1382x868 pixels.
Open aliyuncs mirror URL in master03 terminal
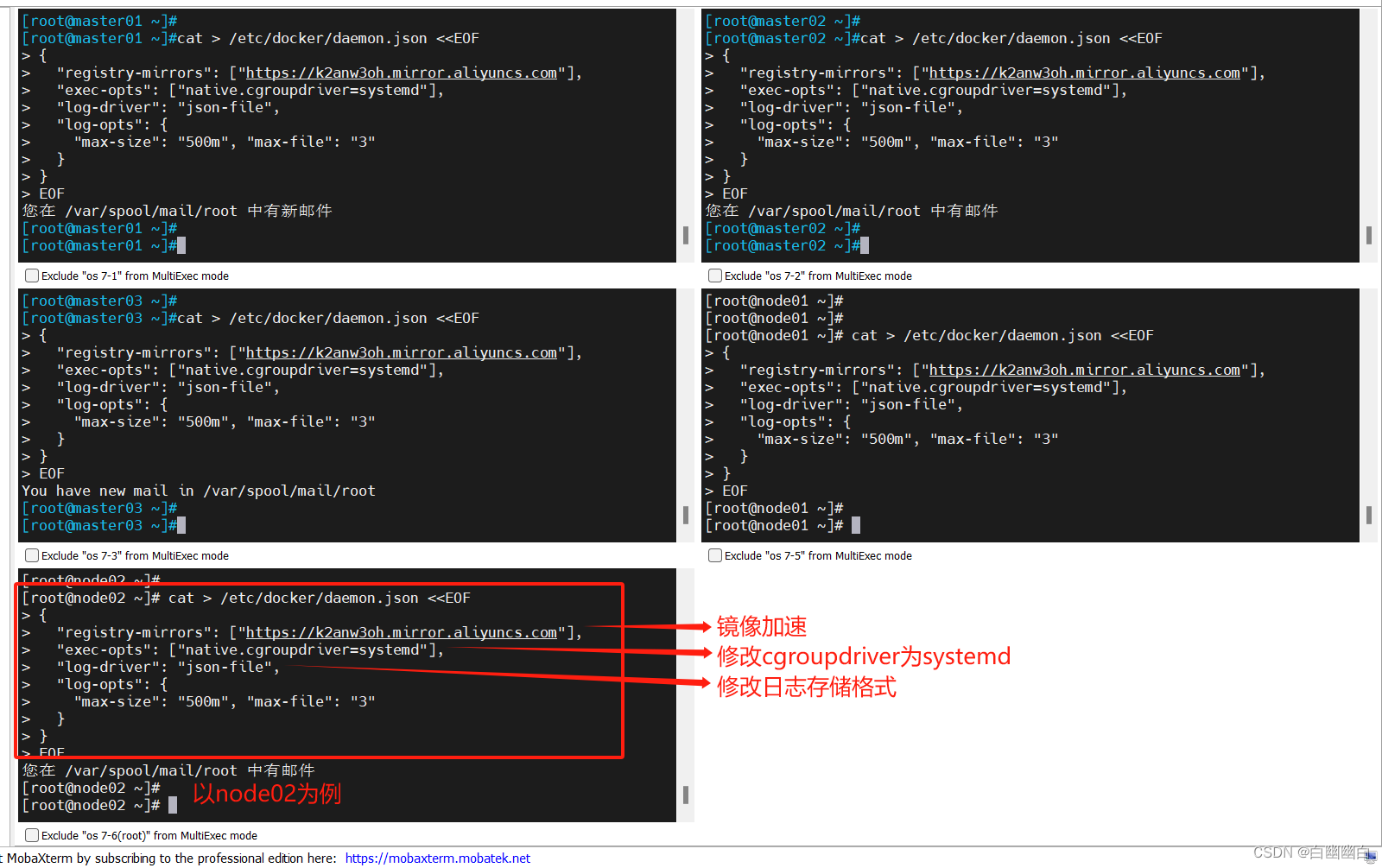[402, 352]
